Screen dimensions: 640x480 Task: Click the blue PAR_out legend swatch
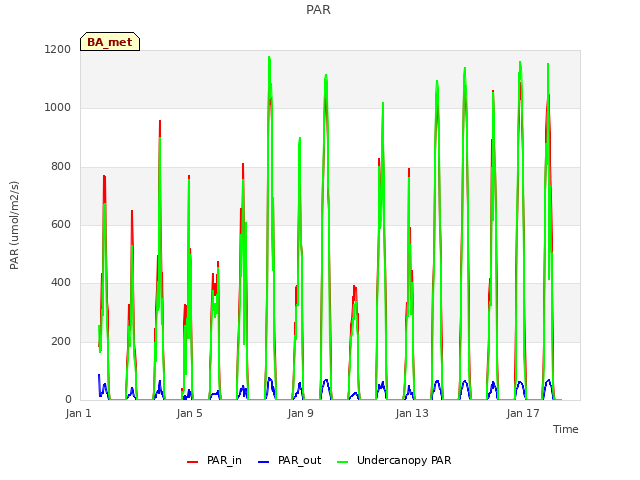[264, 462]
